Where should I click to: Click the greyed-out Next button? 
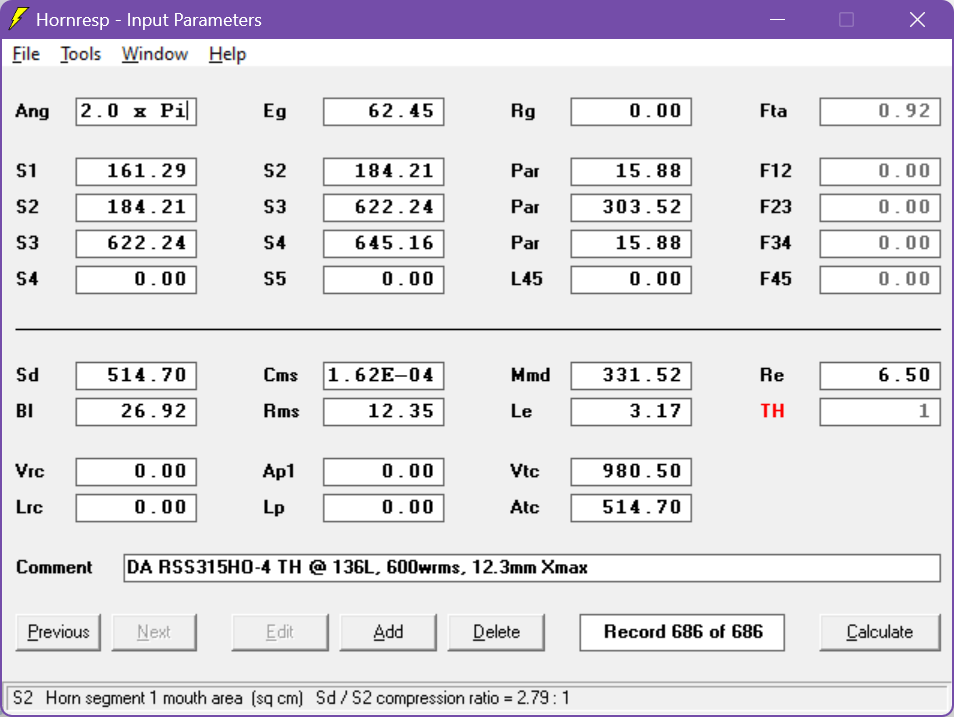(x=154, y=632)
